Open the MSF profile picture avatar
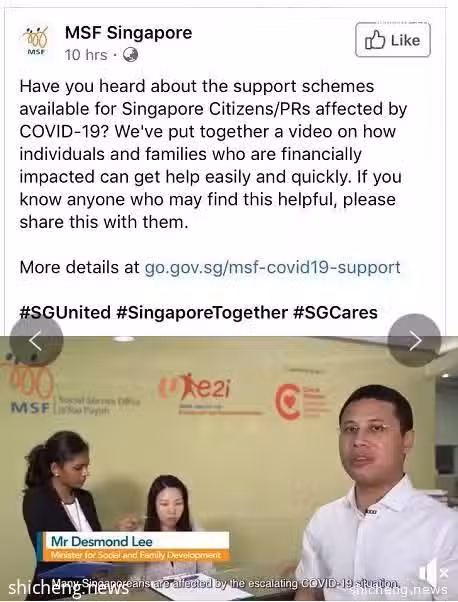458x602 pixels. [x=35, y=41]
